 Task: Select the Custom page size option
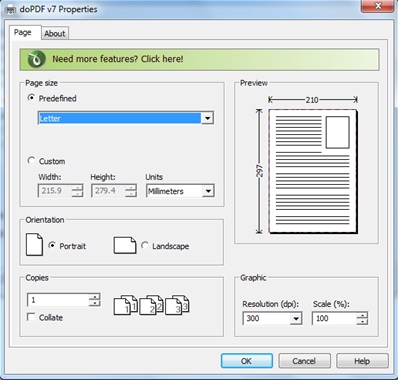pyautogui.click(x=31, y=161)
